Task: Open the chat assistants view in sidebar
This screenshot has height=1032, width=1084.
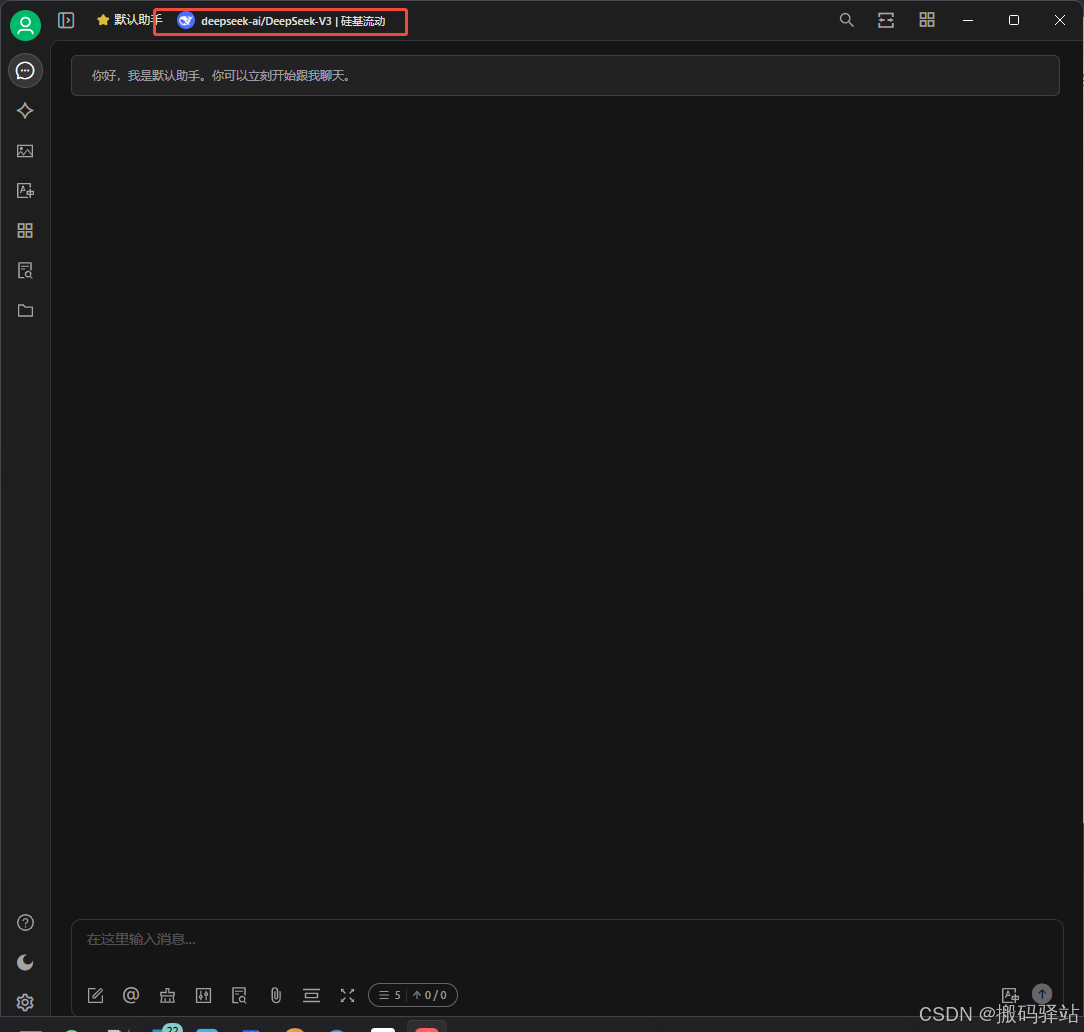Action: click(x=26, y=71)
